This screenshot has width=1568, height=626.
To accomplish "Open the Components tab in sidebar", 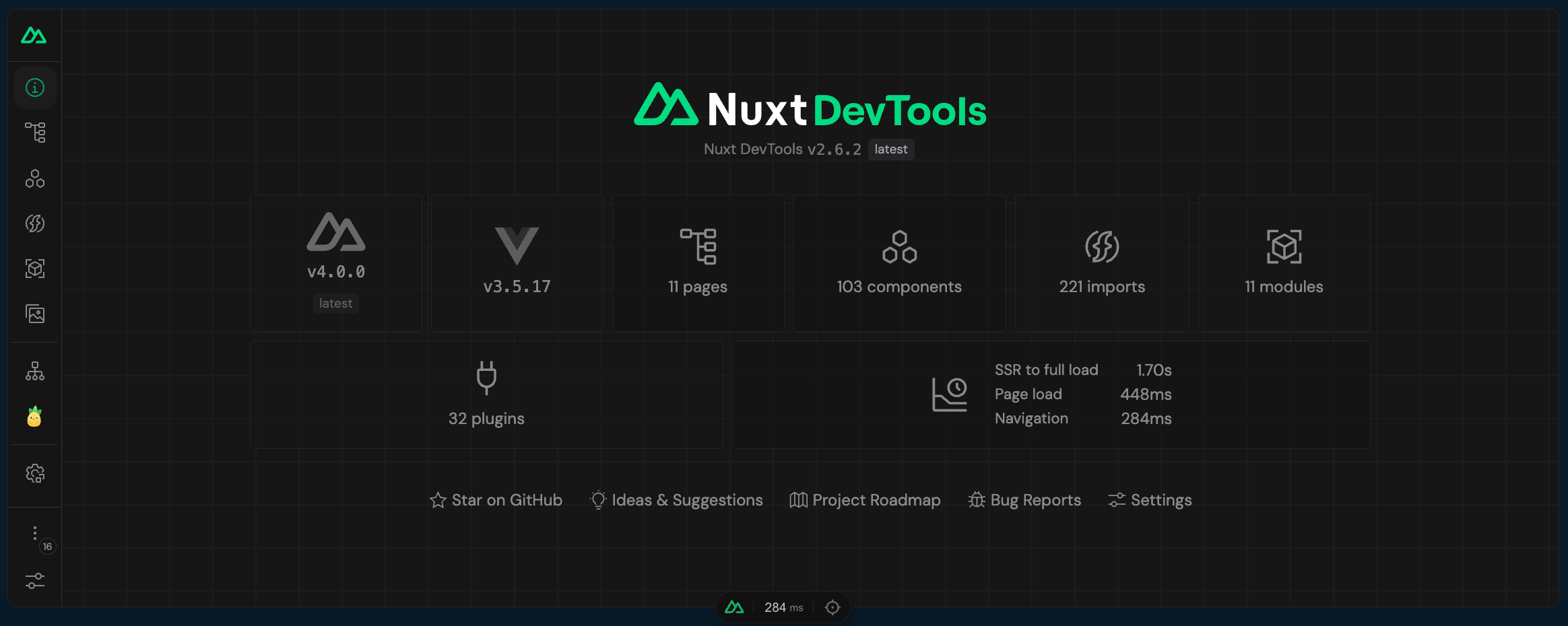I will (x=35, y=178).
